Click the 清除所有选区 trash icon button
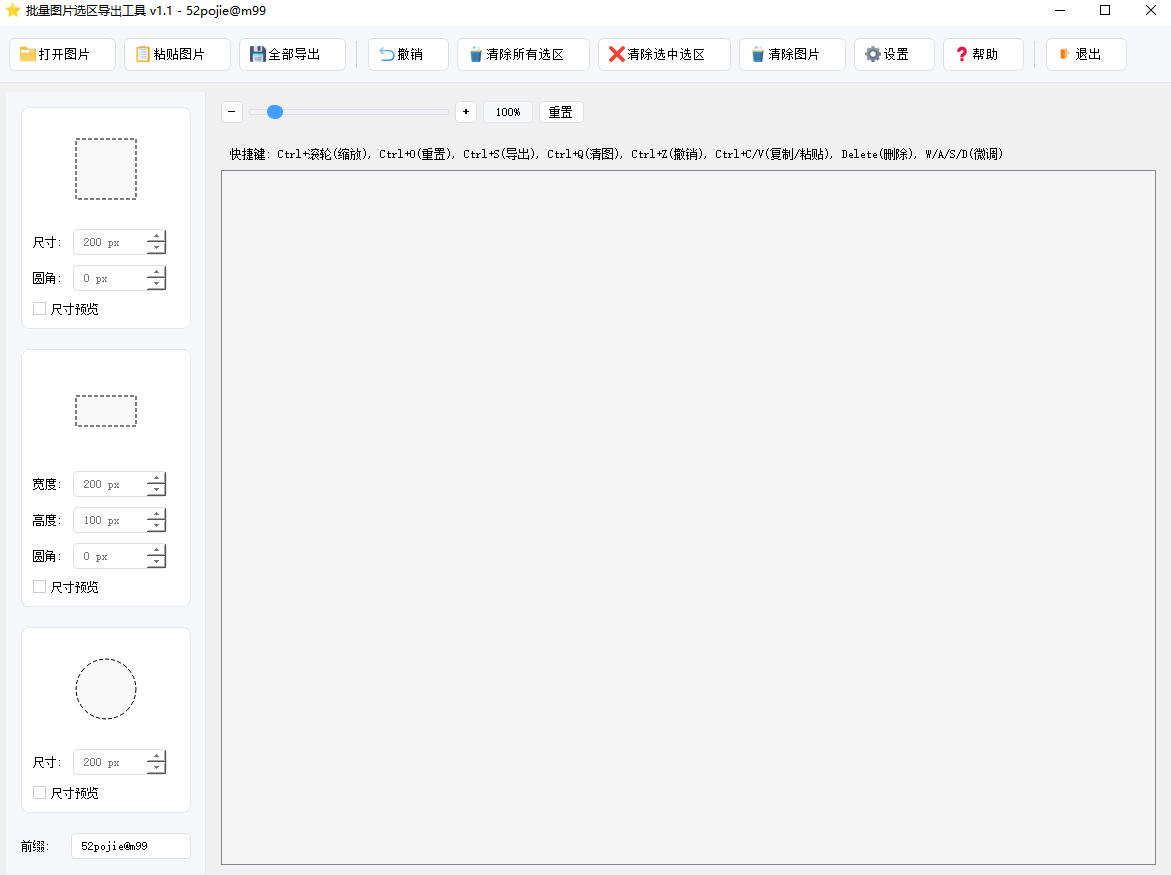The height and width of the screenshot is (875, 1171). tap(523, 54)
